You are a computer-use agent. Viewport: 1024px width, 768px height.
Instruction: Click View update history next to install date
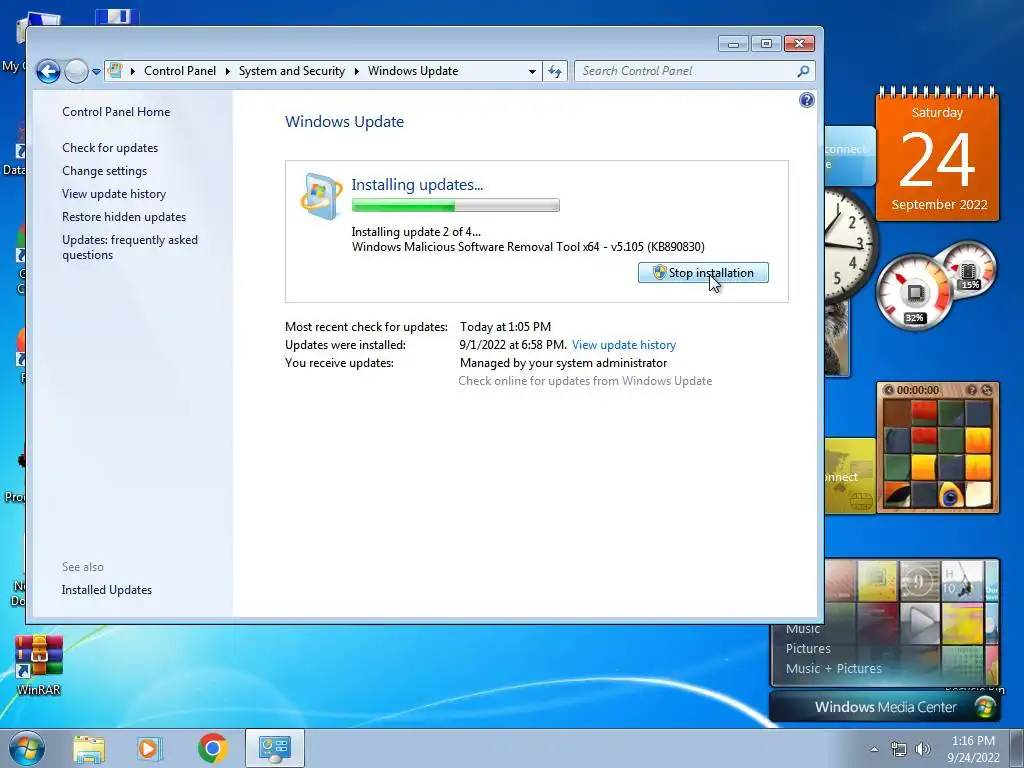tap(624, 345)
